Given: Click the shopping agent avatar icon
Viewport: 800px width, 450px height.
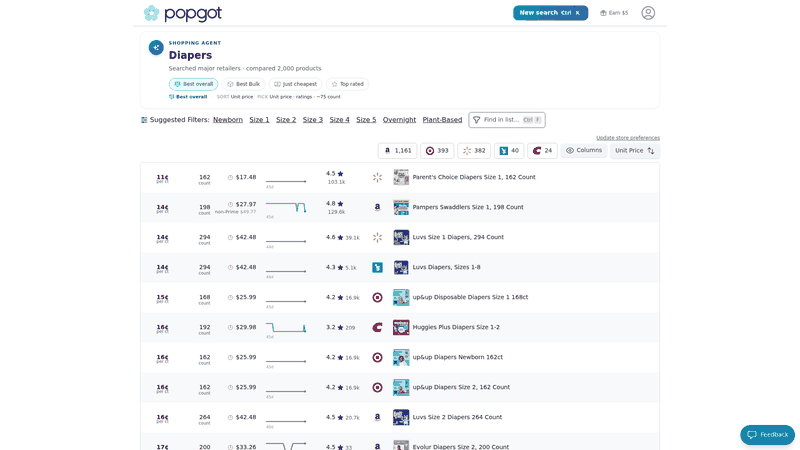Looking at the screenshot, I should point(156,47).
